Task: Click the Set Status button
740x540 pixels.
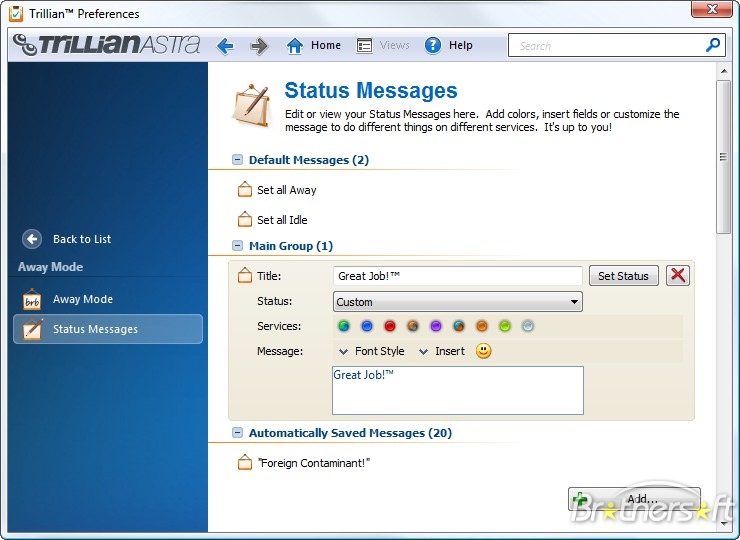Action: pyautogui.click(x=623, y=276)
